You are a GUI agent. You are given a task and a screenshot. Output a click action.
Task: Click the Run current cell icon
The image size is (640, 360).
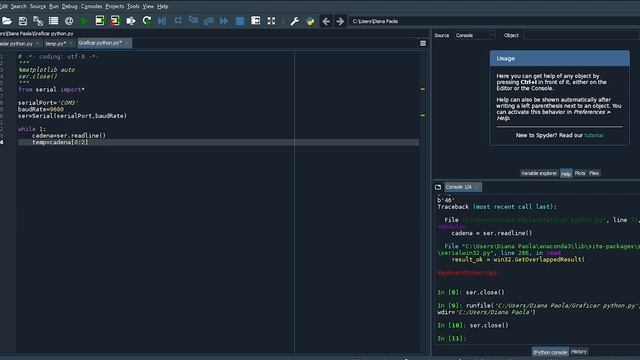coord(100,21)
